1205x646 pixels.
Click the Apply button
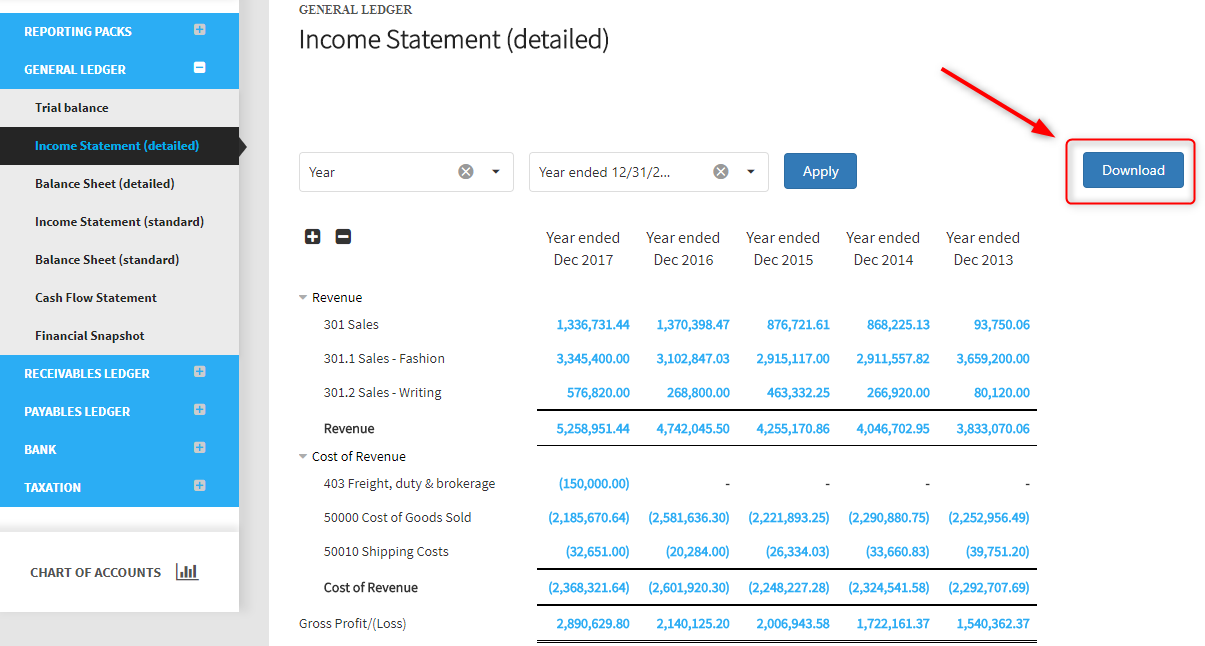tap(820, 171)
